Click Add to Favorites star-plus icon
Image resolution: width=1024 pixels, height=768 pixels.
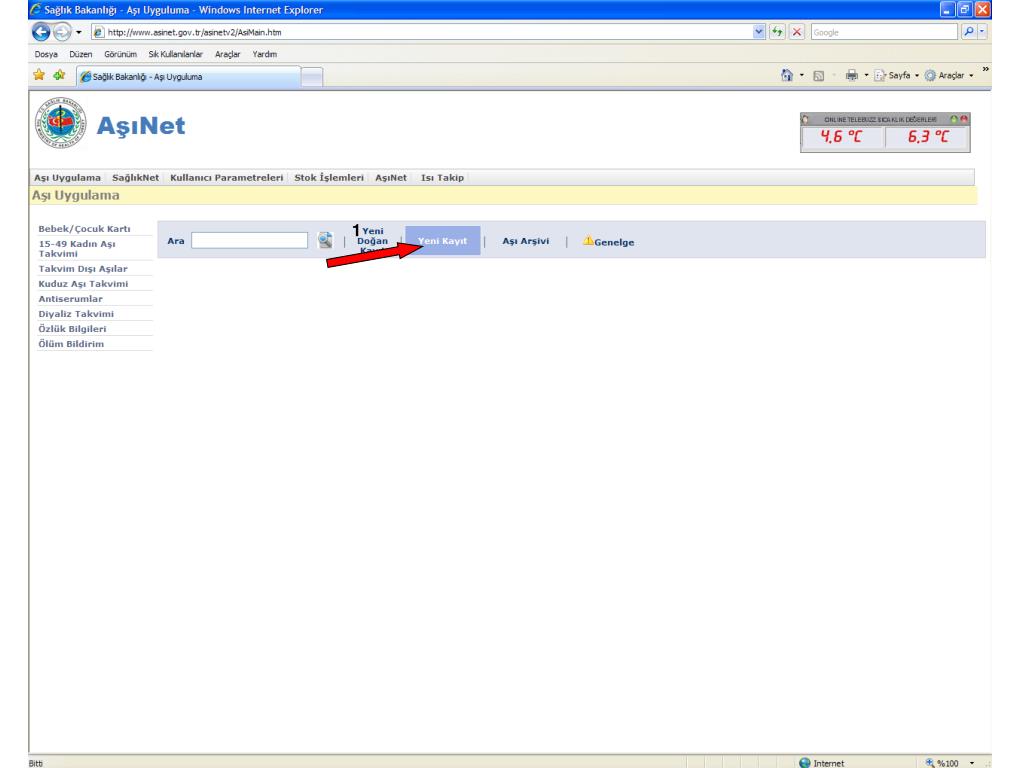59,75
